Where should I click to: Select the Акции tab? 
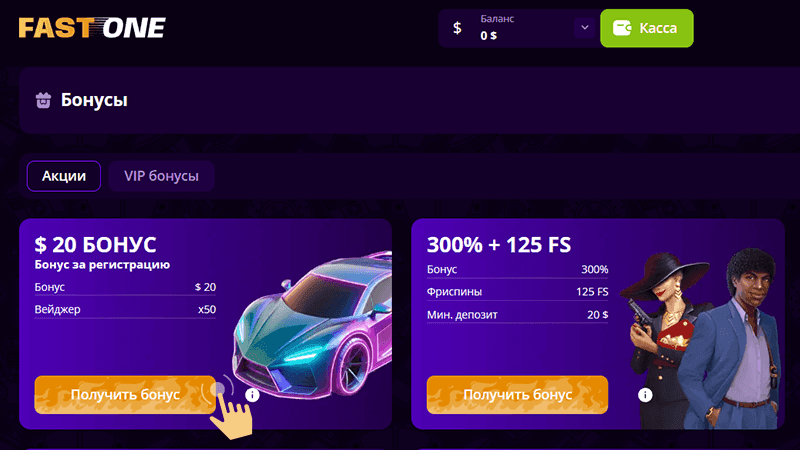[x=64, y=176]
